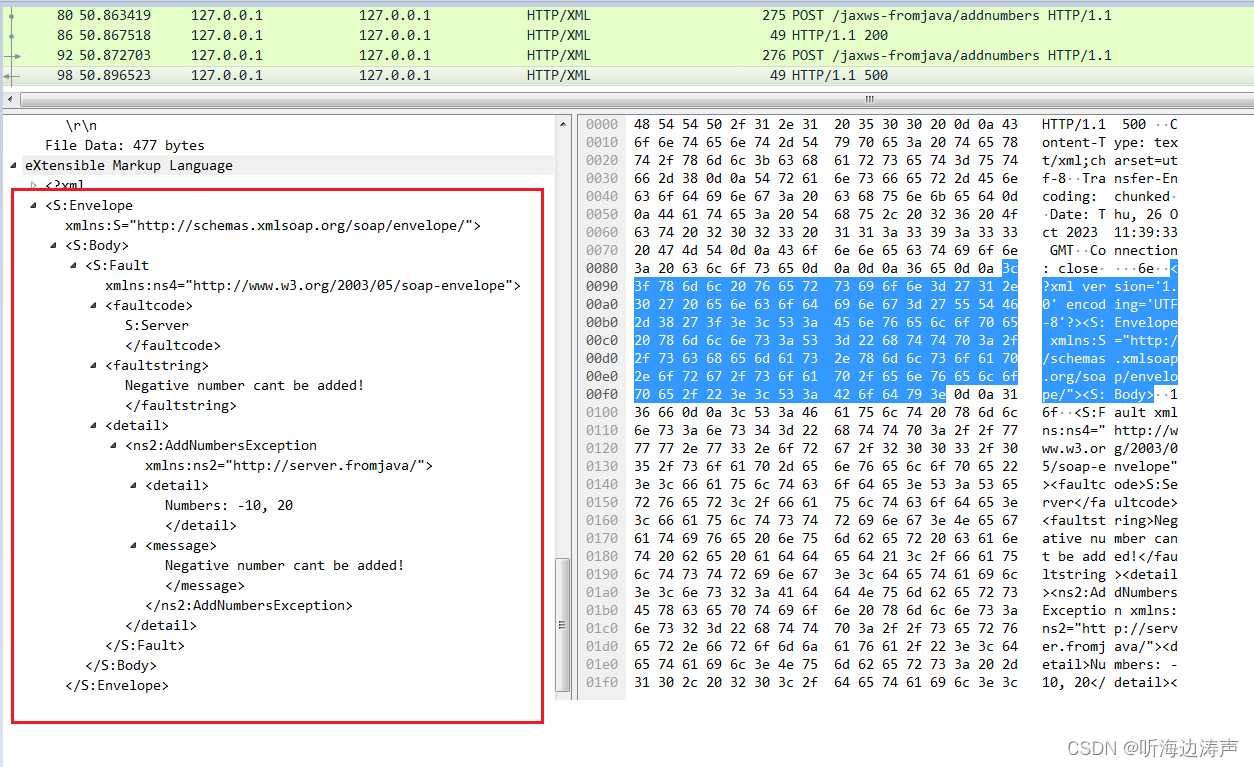Select the </S:Envelope> closing tag

[117, 685]
